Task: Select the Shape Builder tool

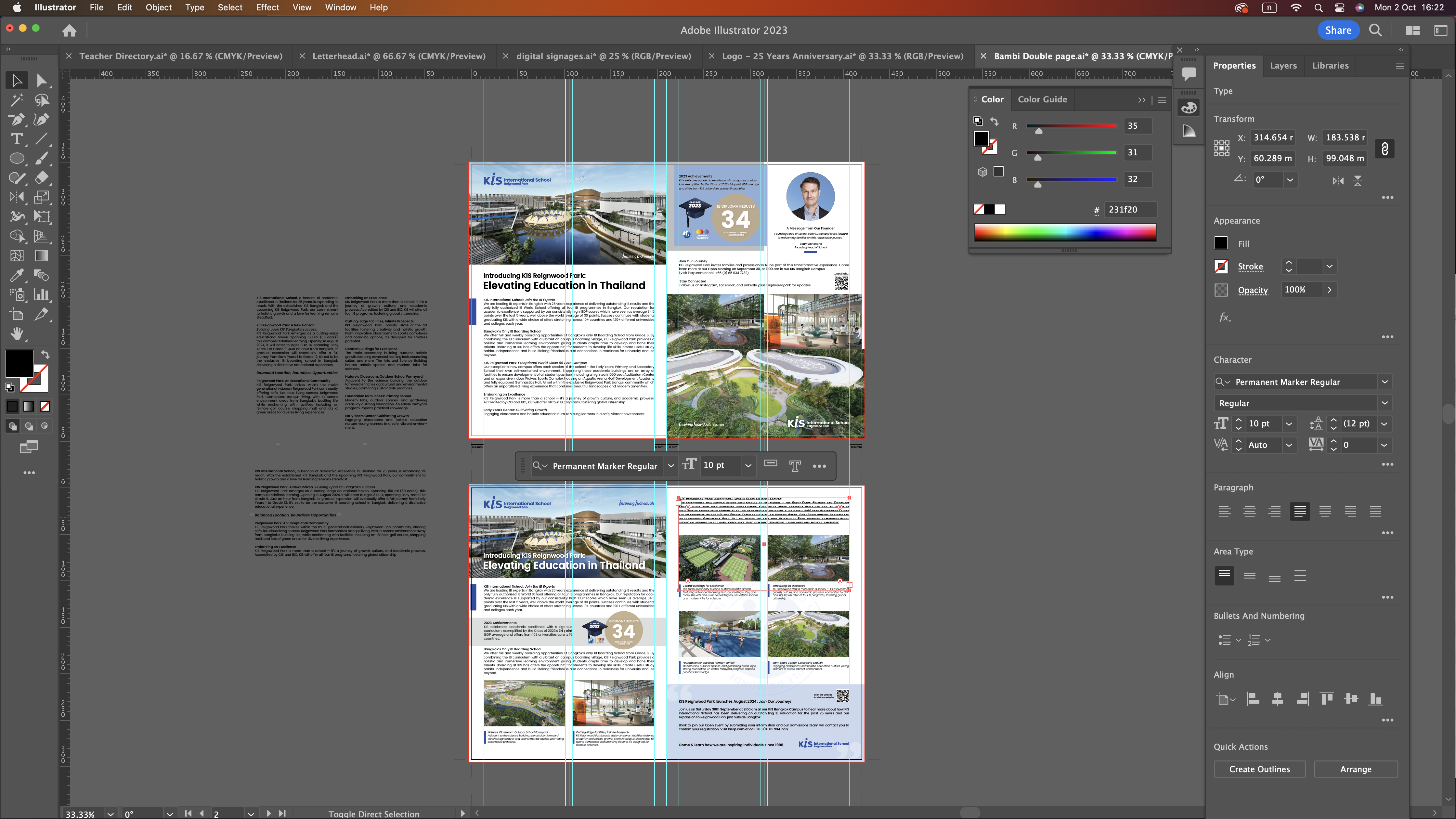Action: click(17, 236)
